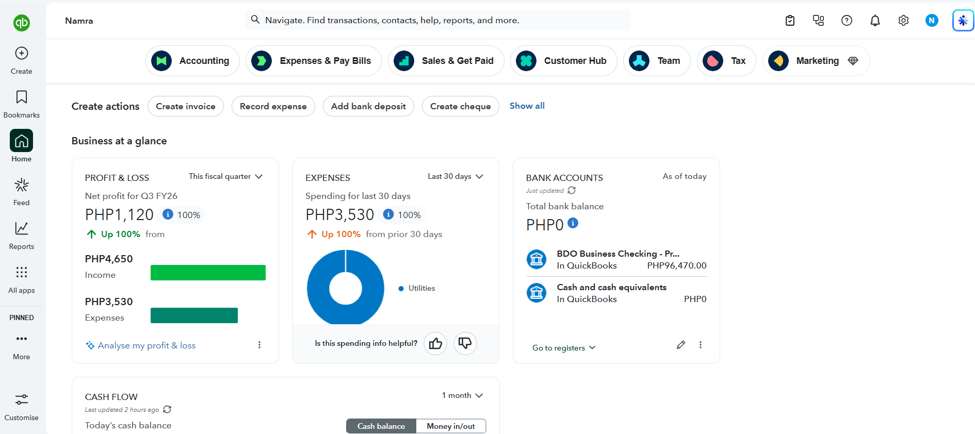Open Expenses & Pay Bills menu
Image resolution: width=975 pixels, height=434 pixels.
(x=313, y=61)
